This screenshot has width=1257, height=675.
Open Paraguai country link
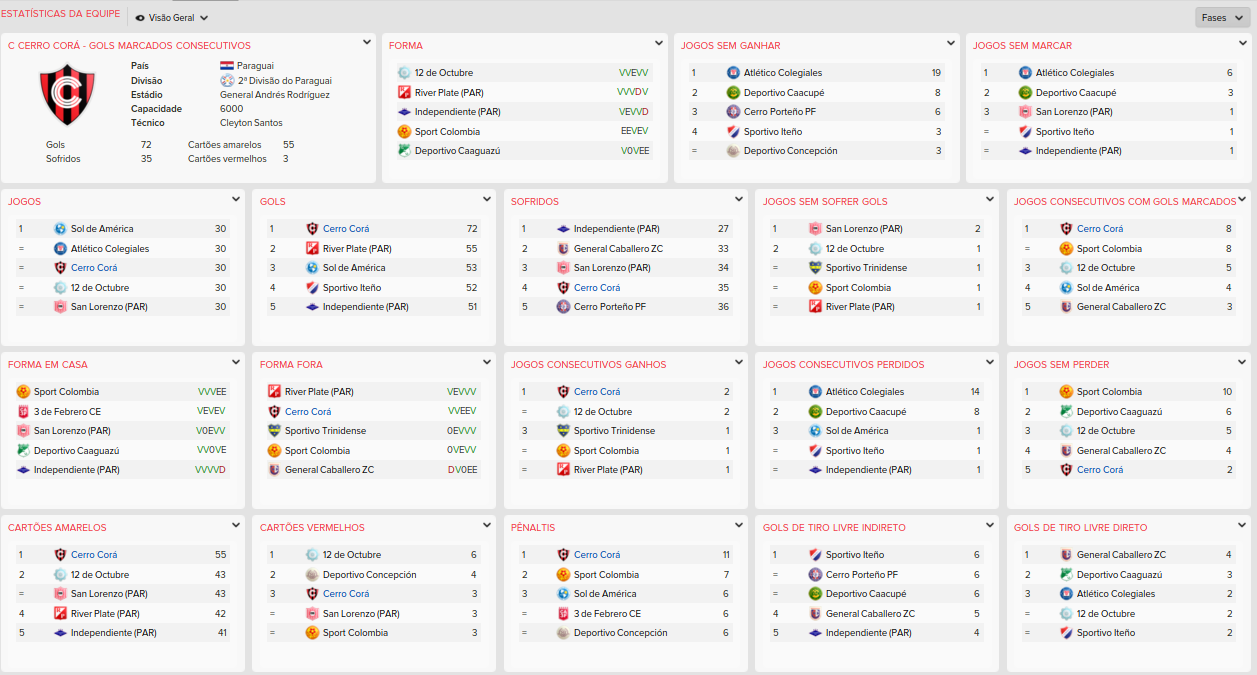pyautogui.click(x=255, y=65)
